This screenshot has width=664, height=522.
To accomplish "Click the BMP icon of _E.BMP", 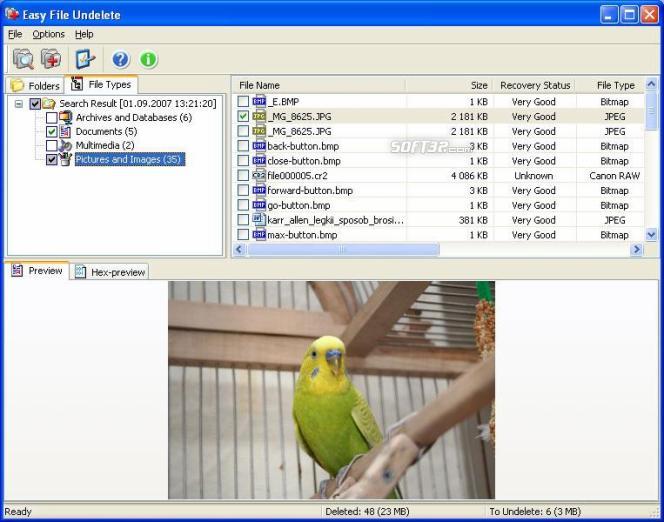I will pyautogui.click(x=259, y=102).
